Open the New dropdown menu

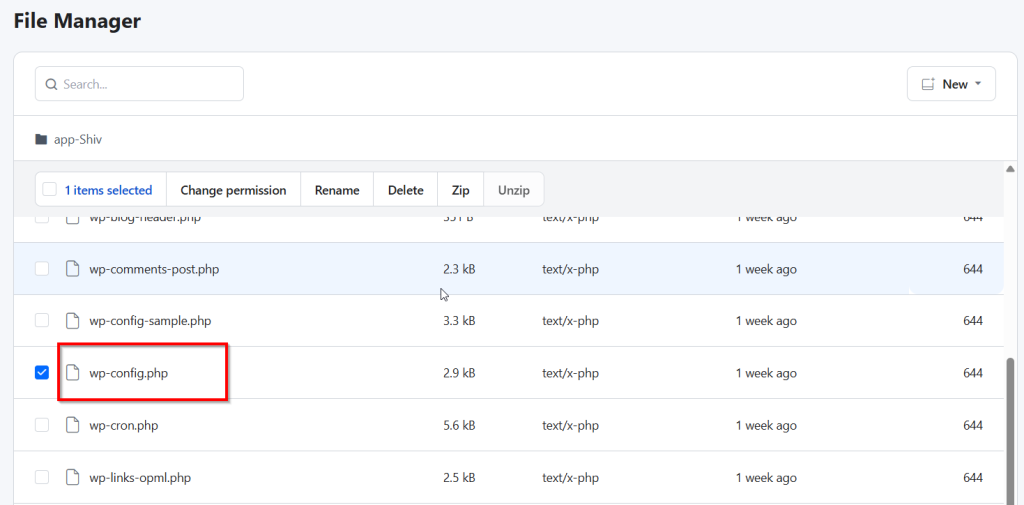coord(951,85)
